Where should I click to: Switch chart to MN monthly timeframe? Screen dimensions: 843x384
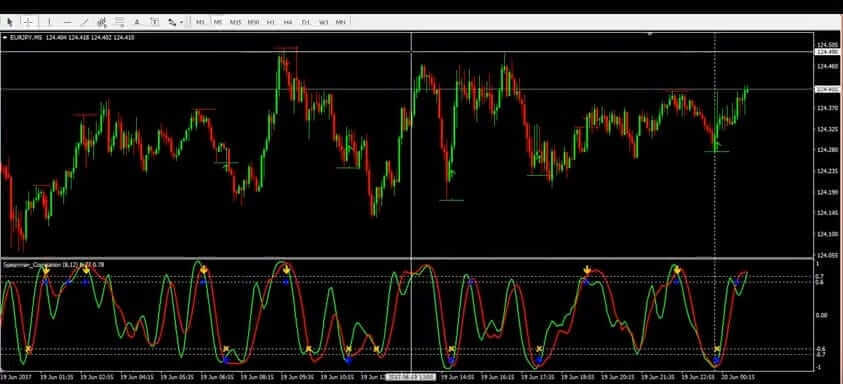tap(340, 22)
